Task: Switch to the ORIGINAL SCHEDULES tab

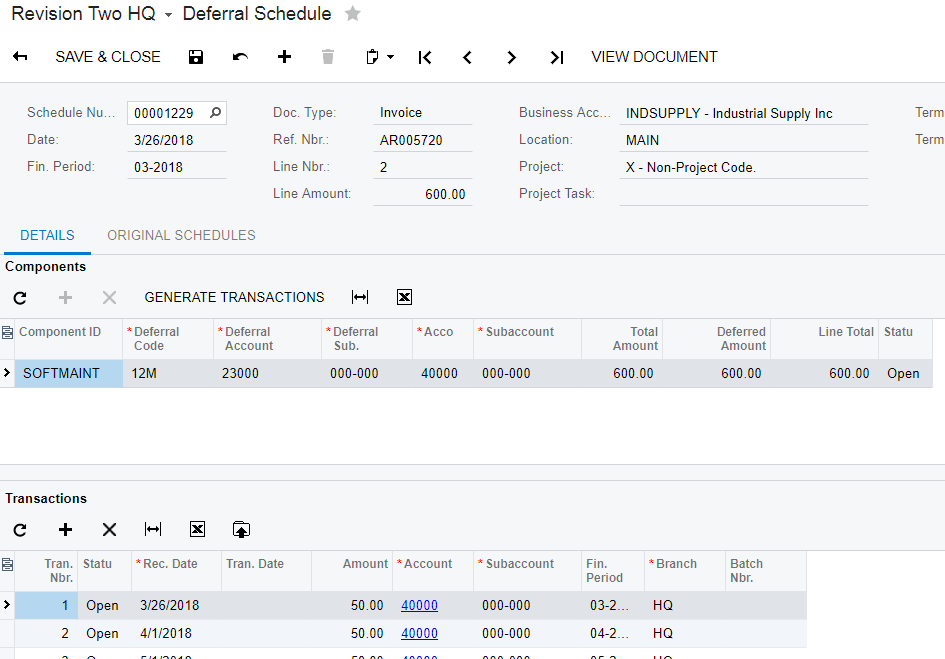Action: pos(181,235)
